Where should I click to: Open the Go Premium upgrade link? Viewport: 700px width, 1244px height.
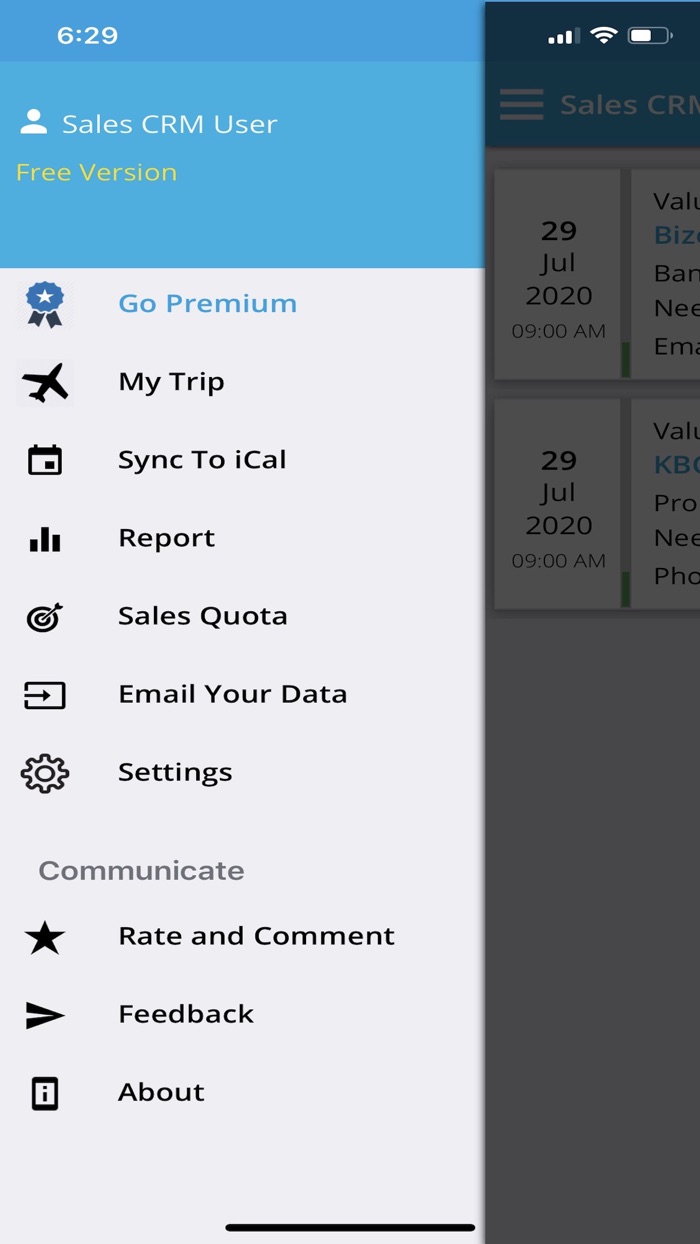207,304
